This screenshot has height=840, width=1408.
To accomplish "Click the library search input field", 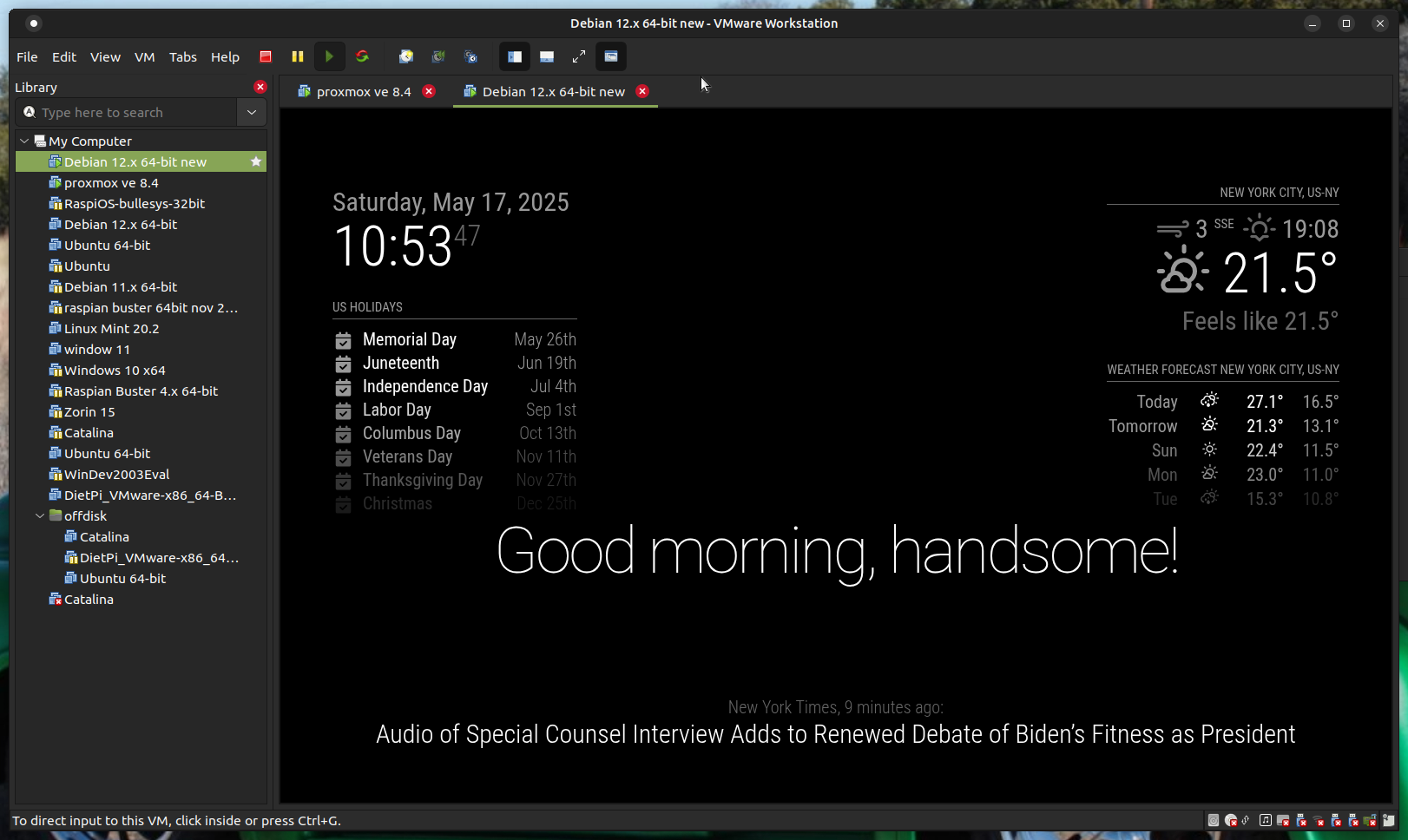I will point(130,112).
